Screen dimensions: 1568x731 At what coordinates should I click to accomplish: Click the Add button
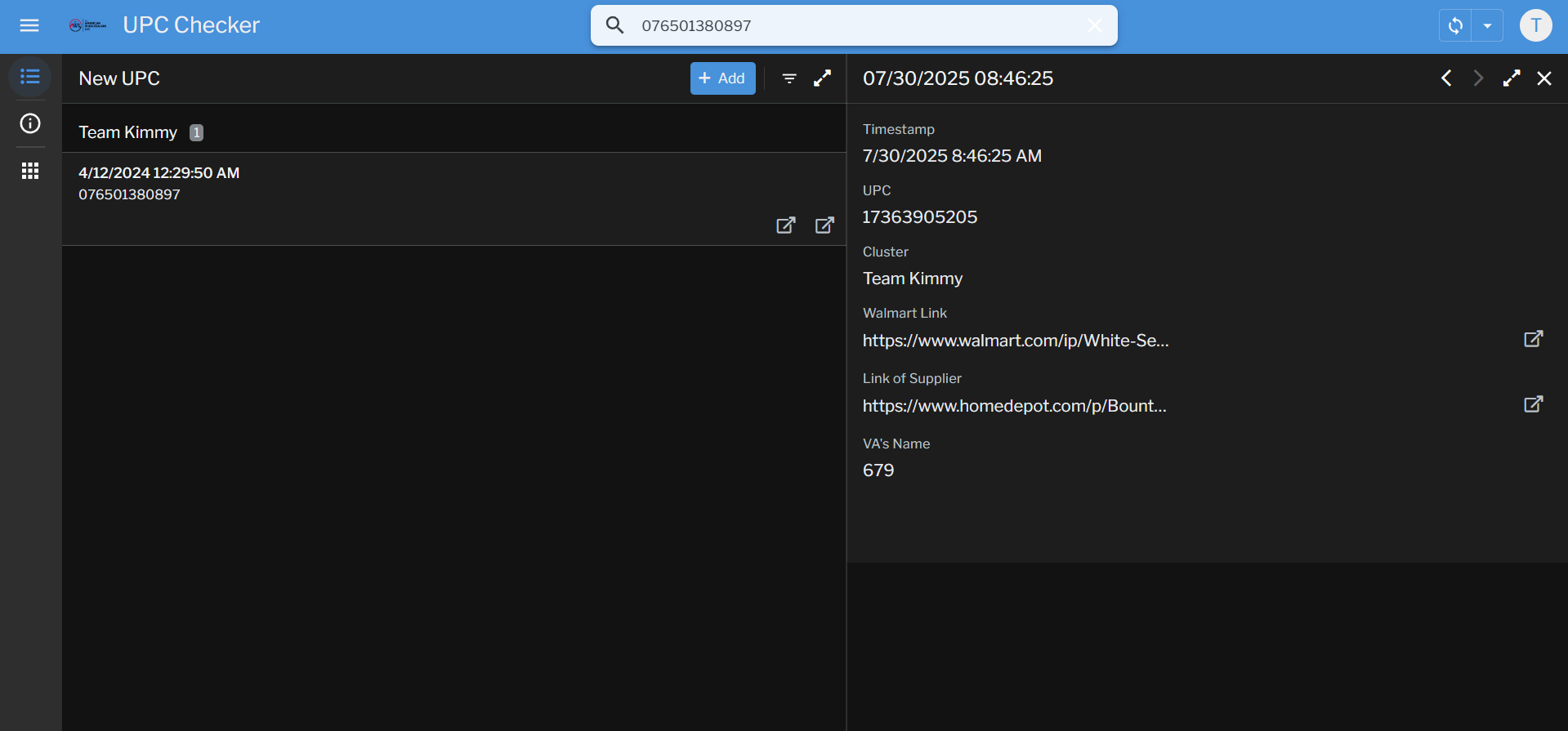tap(723, 78)
